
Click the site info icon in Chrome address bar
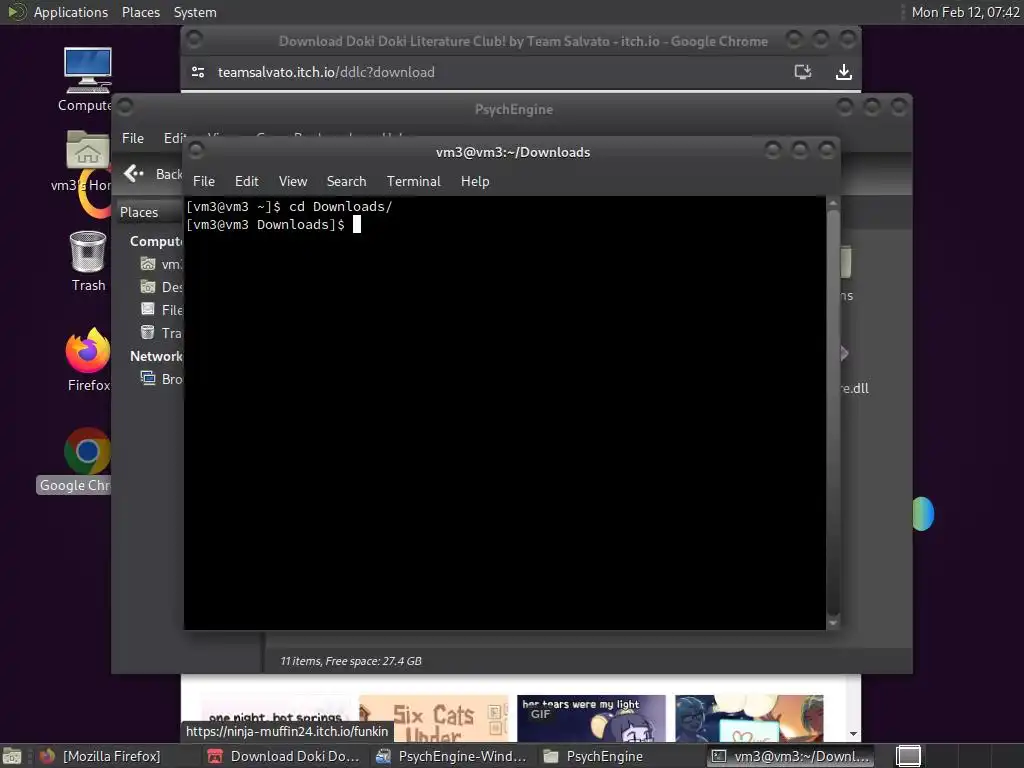coord(198,72)
